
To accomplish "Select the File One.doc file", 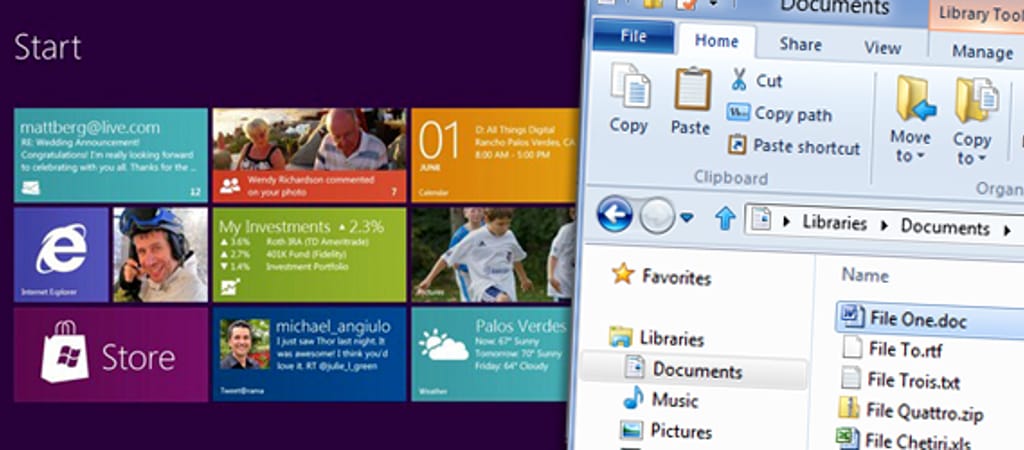I will (917, 318).
